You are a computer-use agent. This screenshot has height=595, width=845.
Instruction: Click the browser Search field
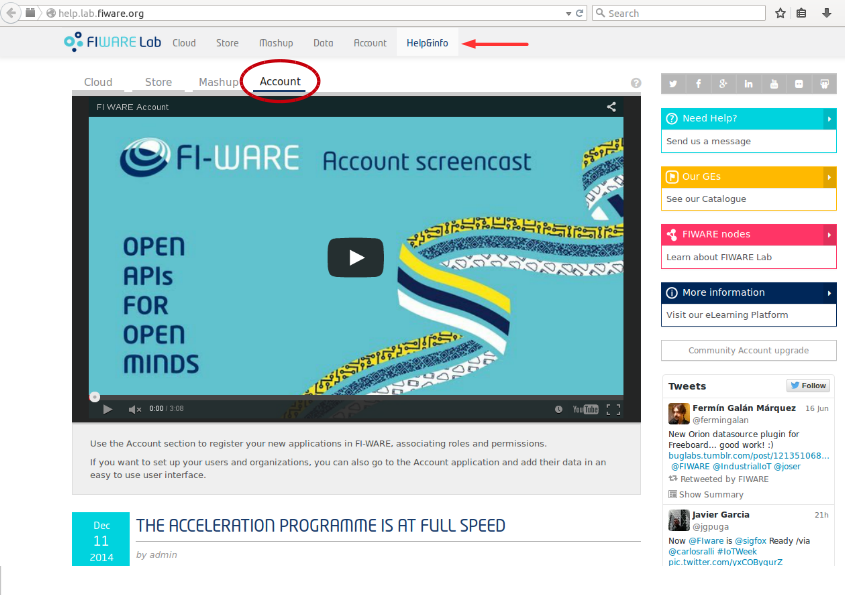679,13
